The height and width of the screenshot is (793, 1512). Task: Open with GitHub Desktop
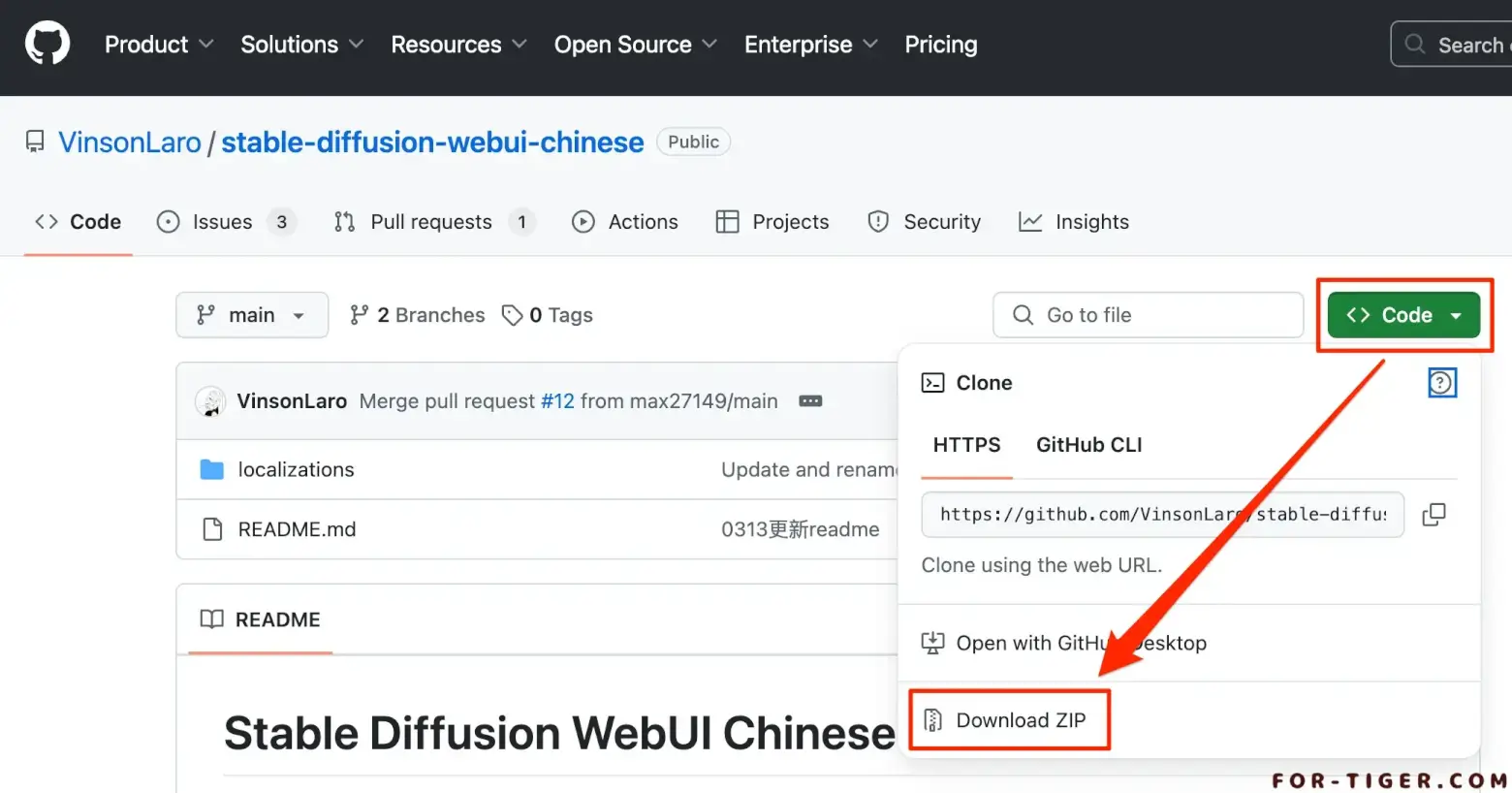coord(1064,643)
